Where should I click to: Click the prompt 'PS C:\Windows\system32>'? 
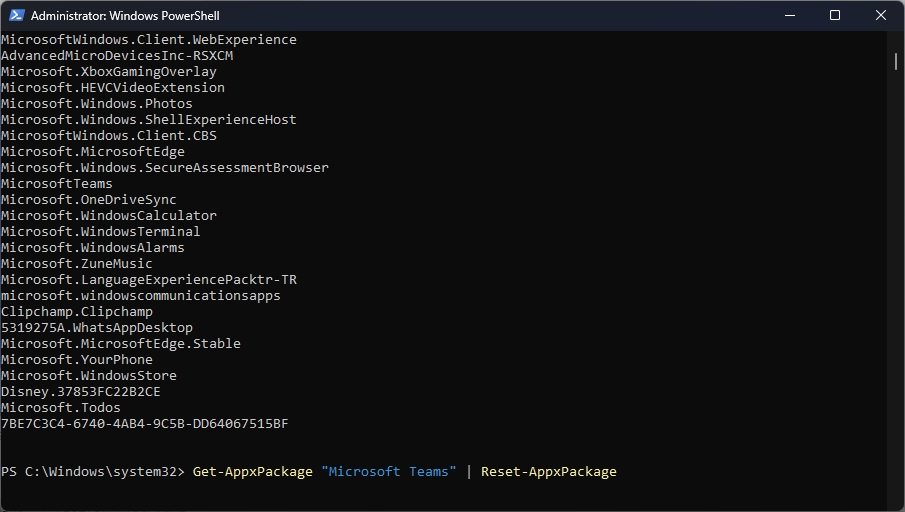pyautogui.click(x=93, y=472)
